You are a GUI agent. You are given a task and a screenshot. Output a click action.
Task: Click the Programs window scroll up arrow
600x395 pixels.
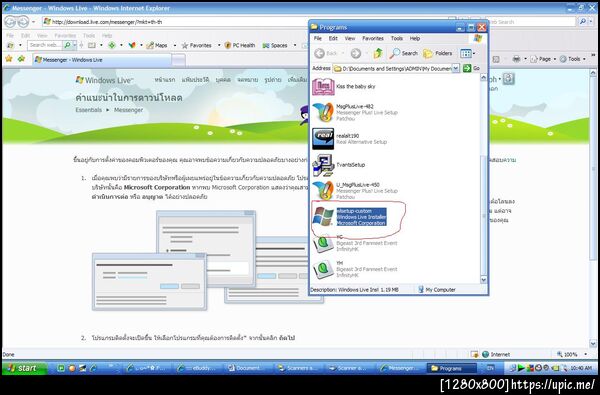483,78
